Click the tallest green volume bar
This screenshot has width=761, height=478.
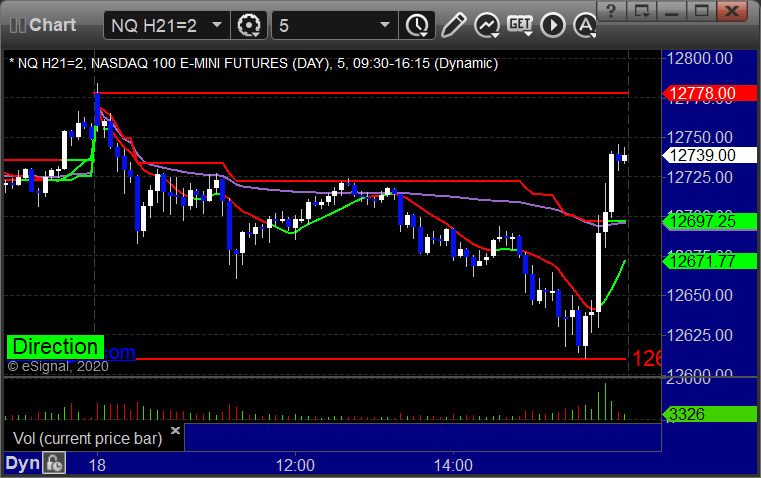605,401
